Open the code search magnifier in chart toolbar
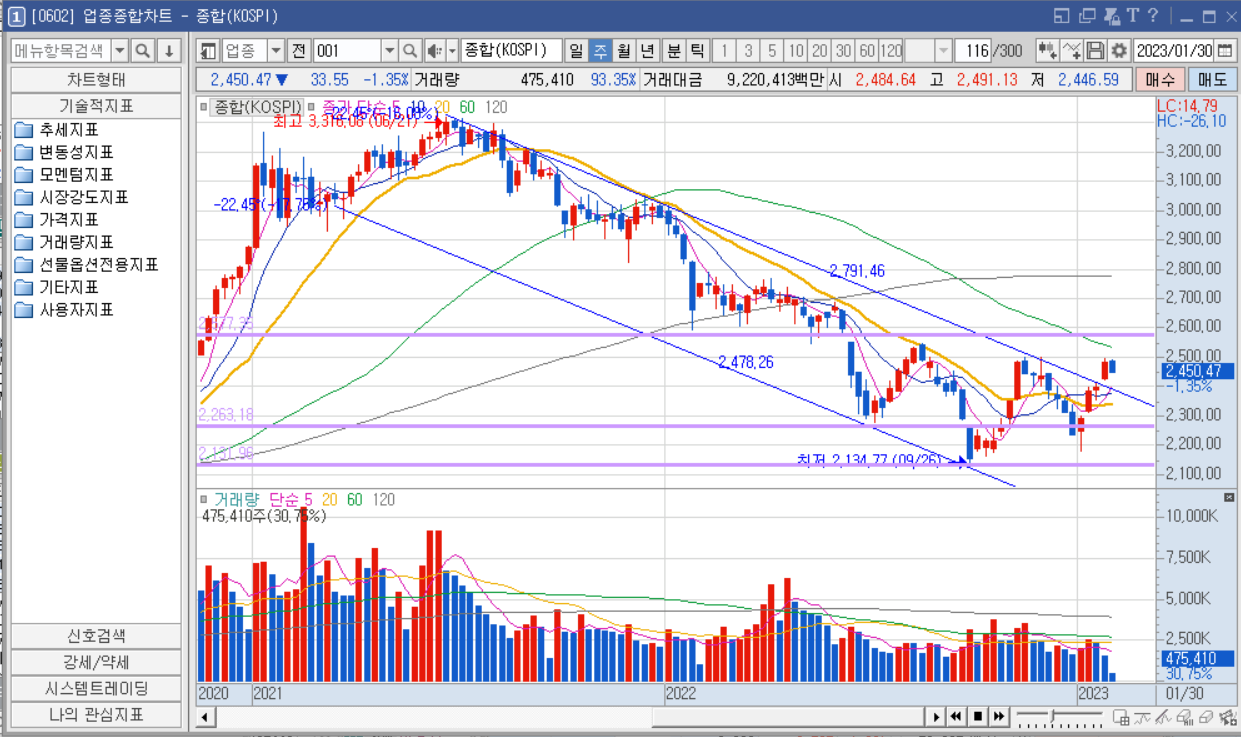Viewport: 1241px width, 737px height. coord(410,51)
